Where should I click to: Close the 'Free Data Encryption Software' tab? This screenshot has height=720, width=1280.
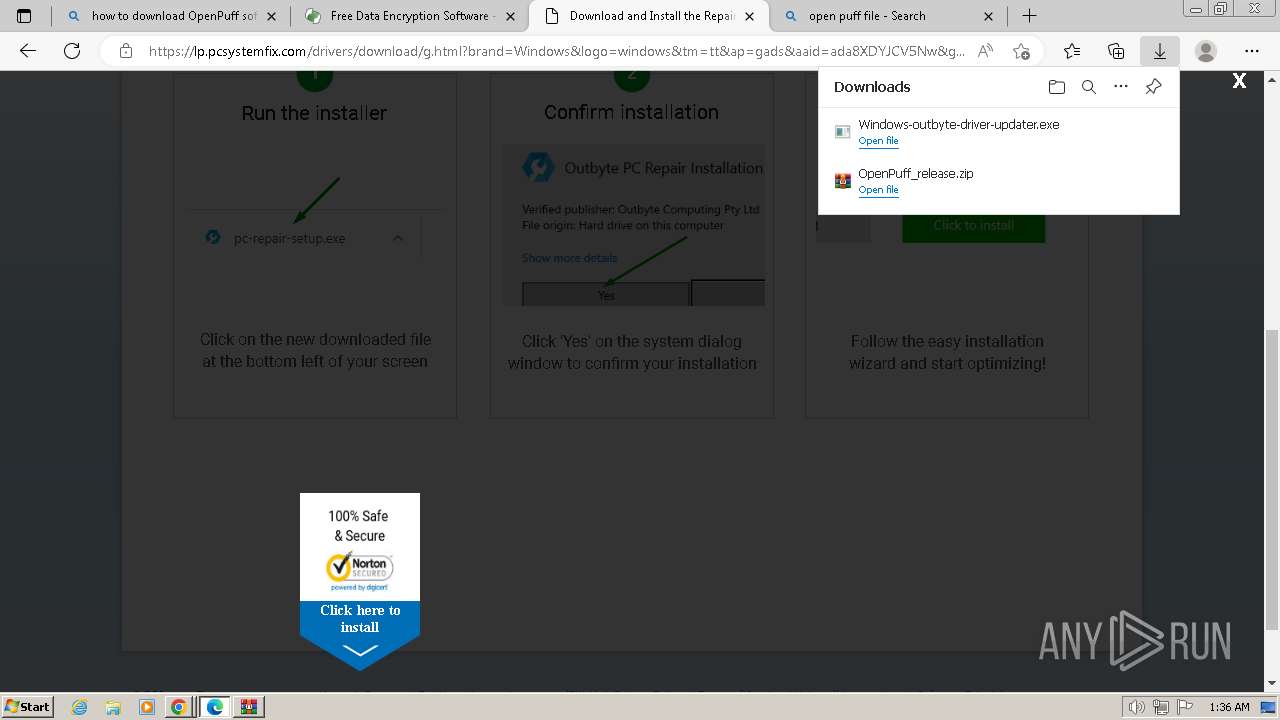point(510,16)
